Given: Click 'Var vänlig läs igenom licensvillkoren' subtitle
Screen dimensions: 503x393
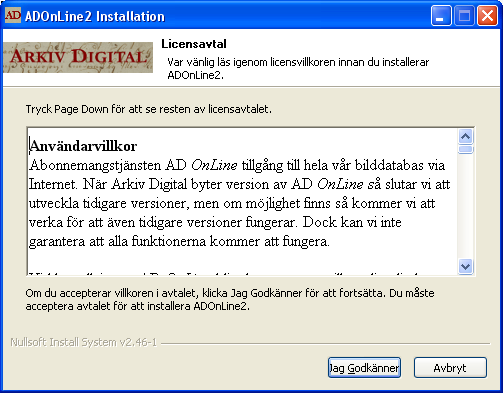Looking at the screenshot, I should click(x=298, y=68).
